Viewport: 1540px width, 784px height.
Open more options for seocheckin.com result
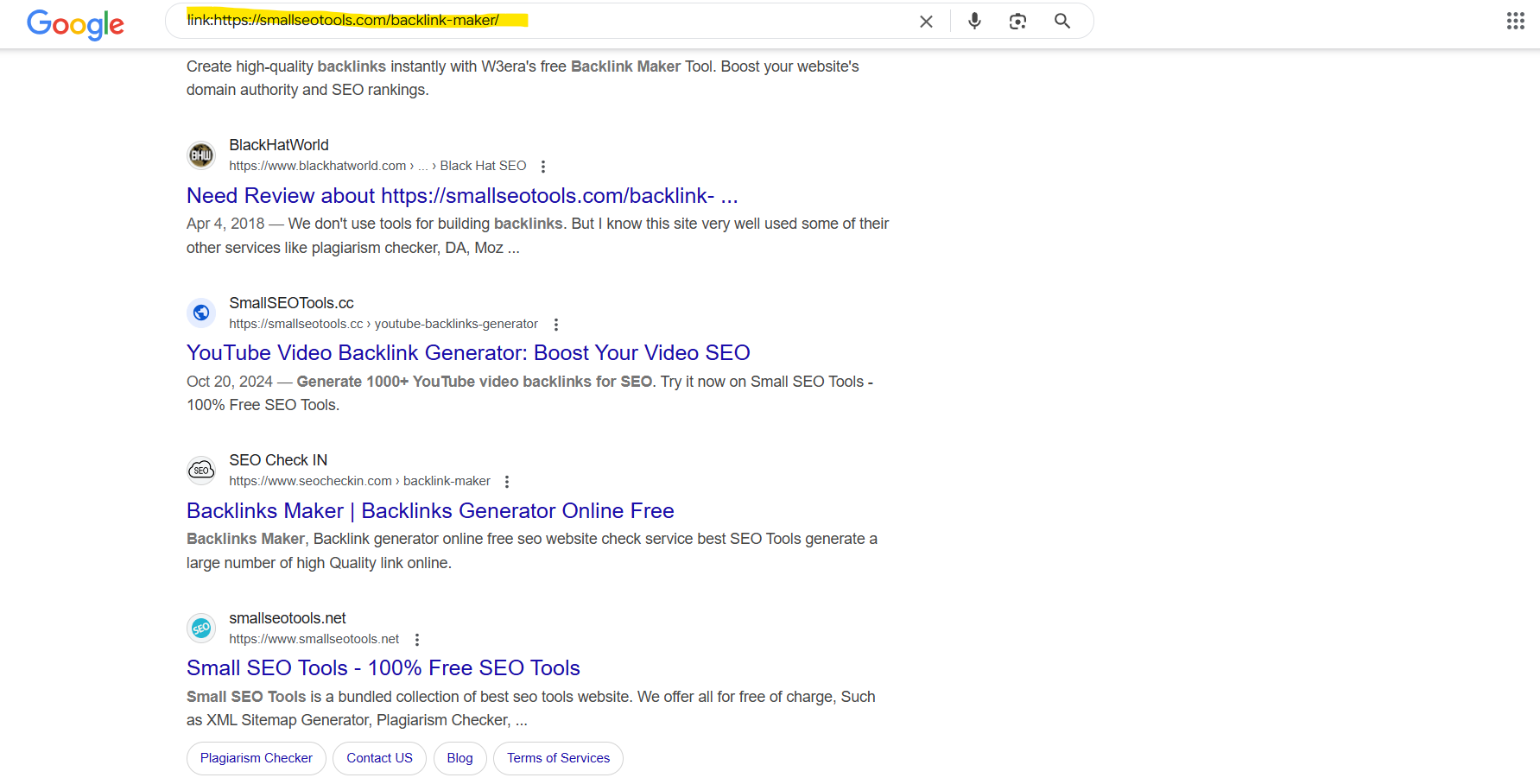(507, 482)
